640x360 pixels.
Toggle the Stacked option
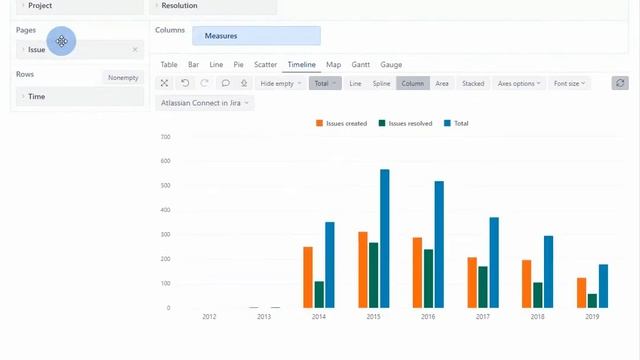tap(473, 83)
